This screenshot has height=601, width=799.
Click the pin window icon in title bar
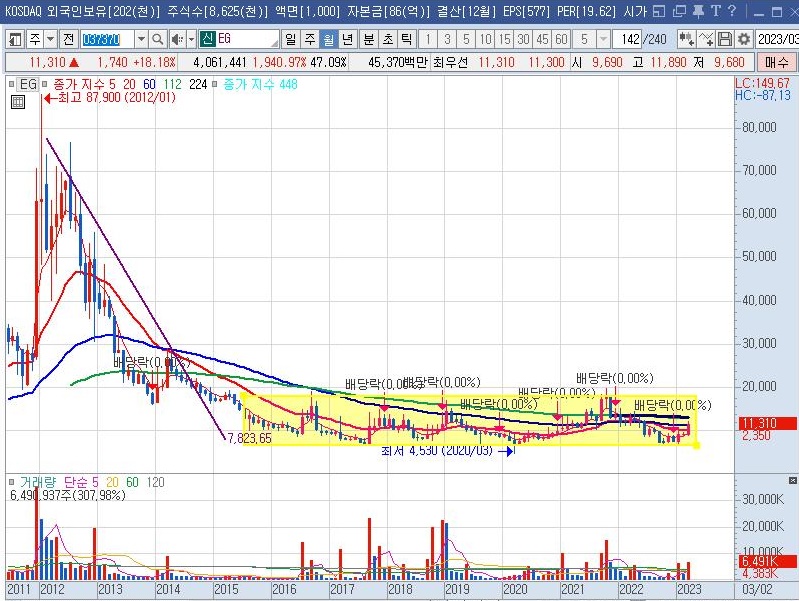(698, 11)
